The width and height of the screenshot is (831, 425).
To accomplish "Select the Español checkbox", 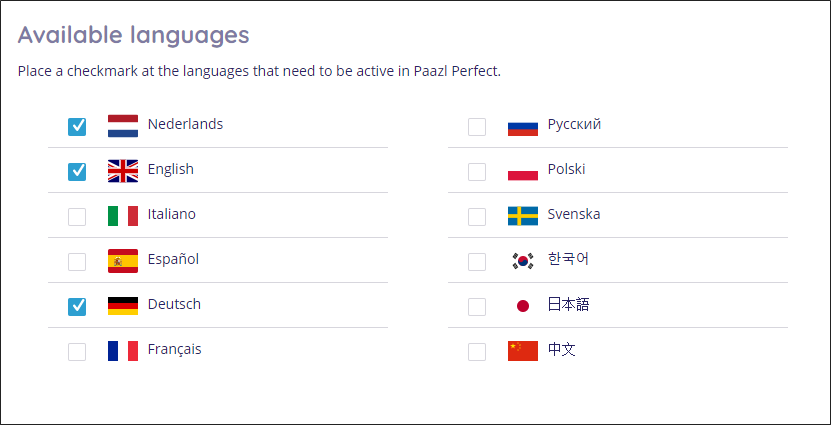I will (x=77, y=262).
